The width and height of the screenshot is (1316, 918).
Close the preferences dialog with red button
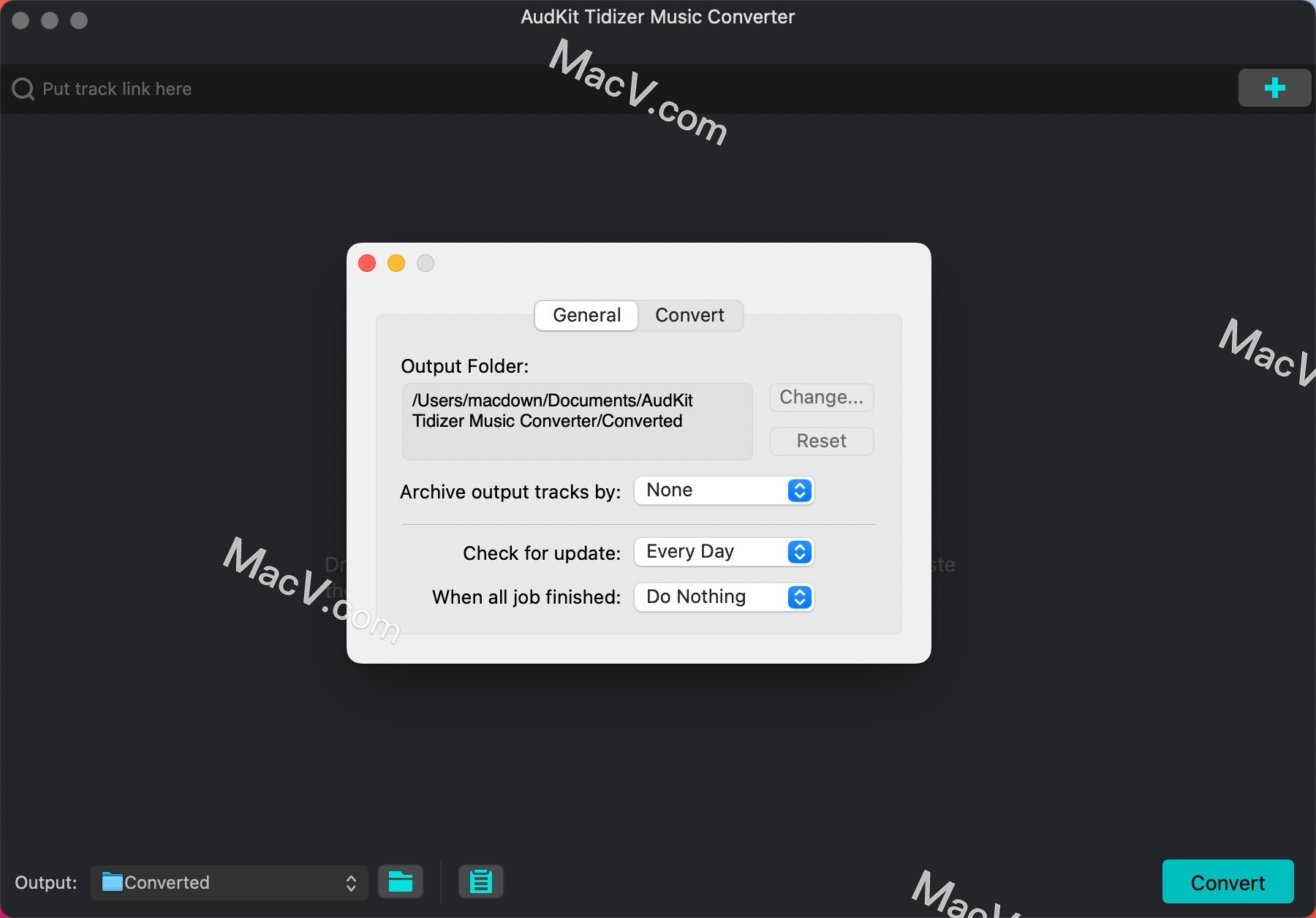[x=367, y=263]
